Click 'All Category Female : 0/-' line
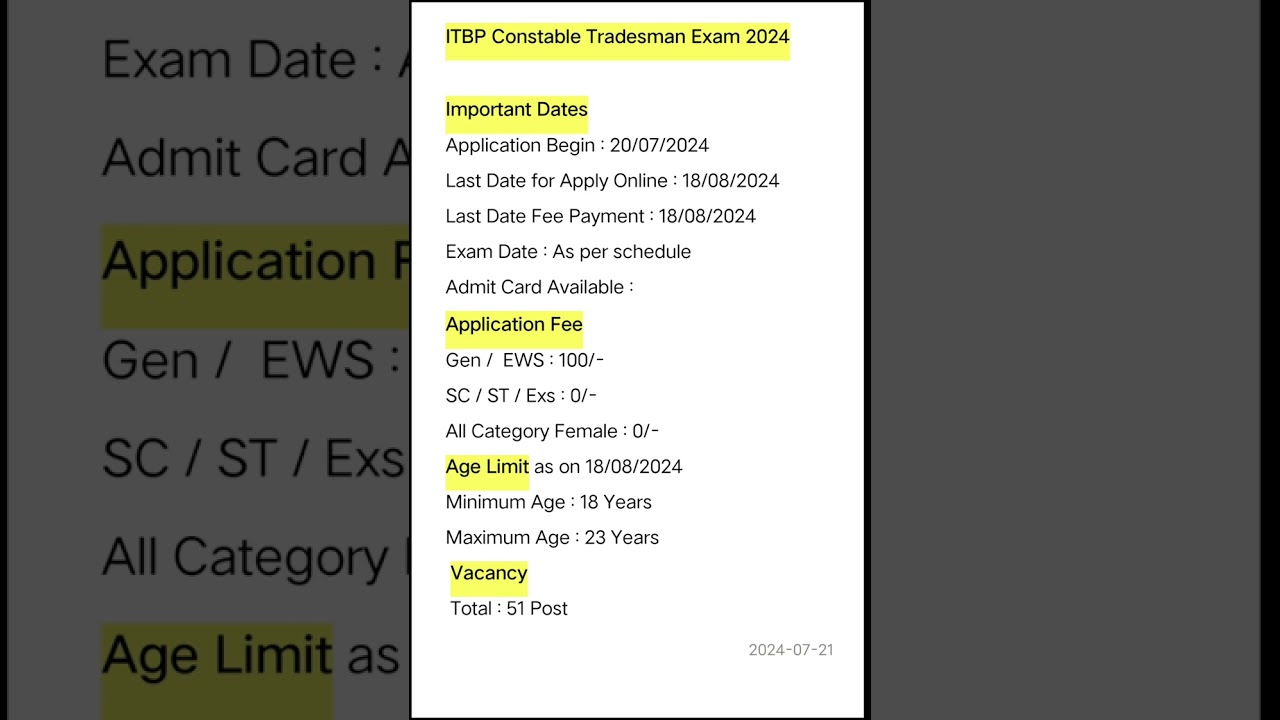 [x=552, y=432]
